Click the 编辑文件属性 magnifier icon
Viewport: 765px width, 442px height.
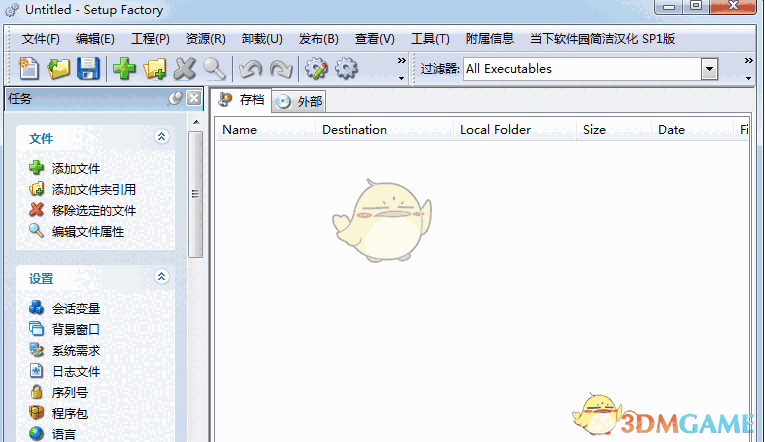(37, 231)
